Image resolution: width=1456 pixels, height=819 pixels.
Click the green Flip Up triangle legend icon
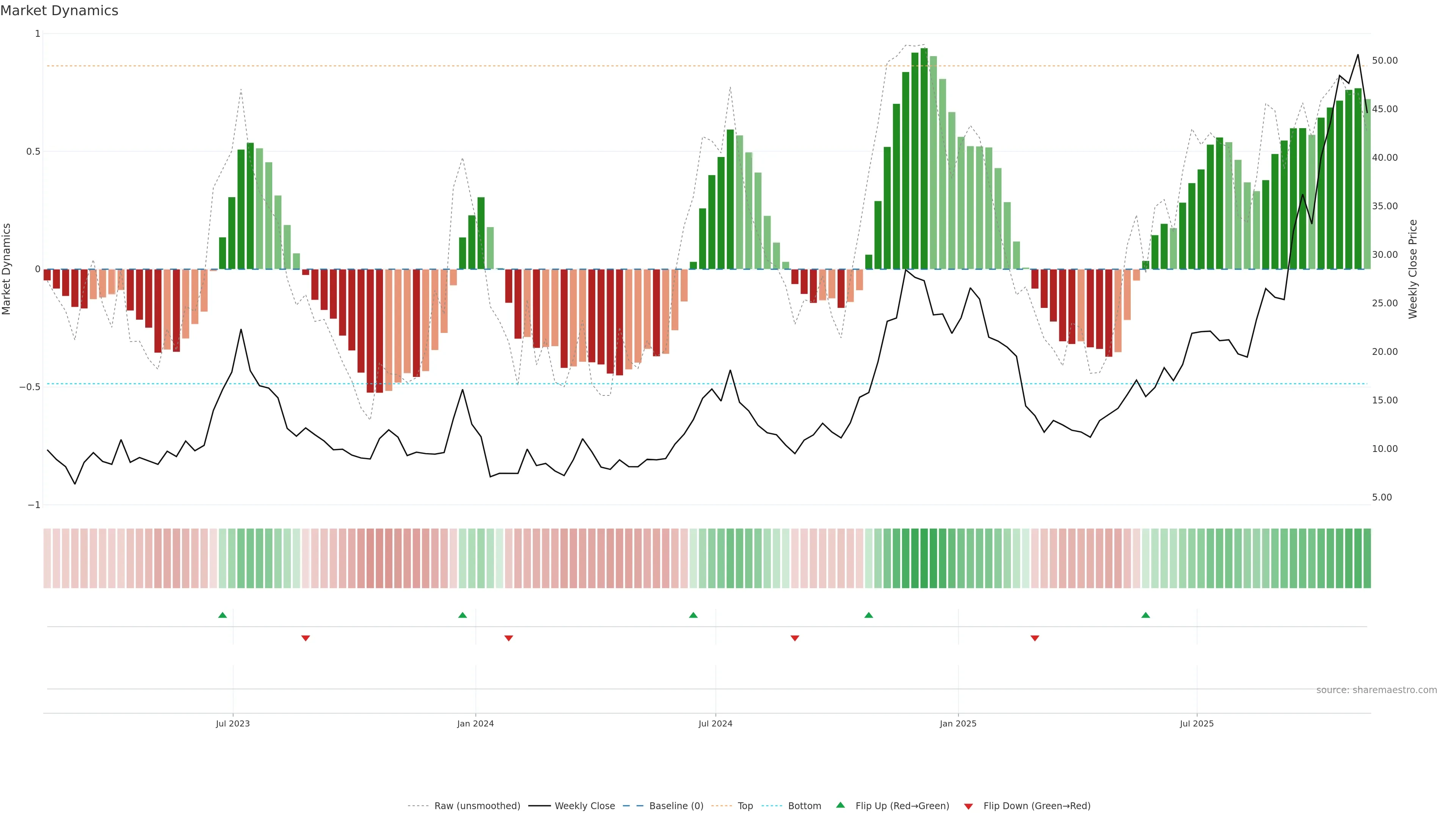[841, 805]
